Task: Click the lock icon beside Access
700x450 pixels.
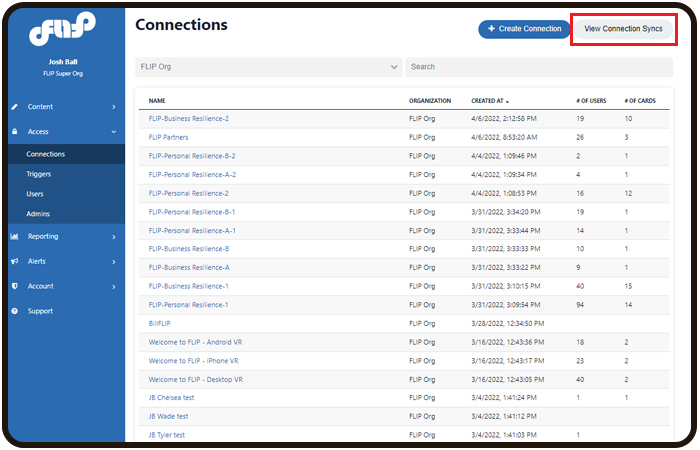Action: pyautogui.click(x=15, y=132)
